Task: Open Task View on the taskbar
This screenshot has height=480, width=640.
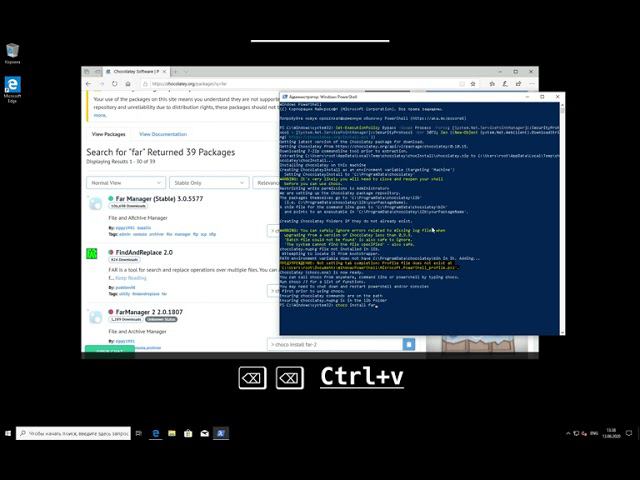Action: click(139, 433)
